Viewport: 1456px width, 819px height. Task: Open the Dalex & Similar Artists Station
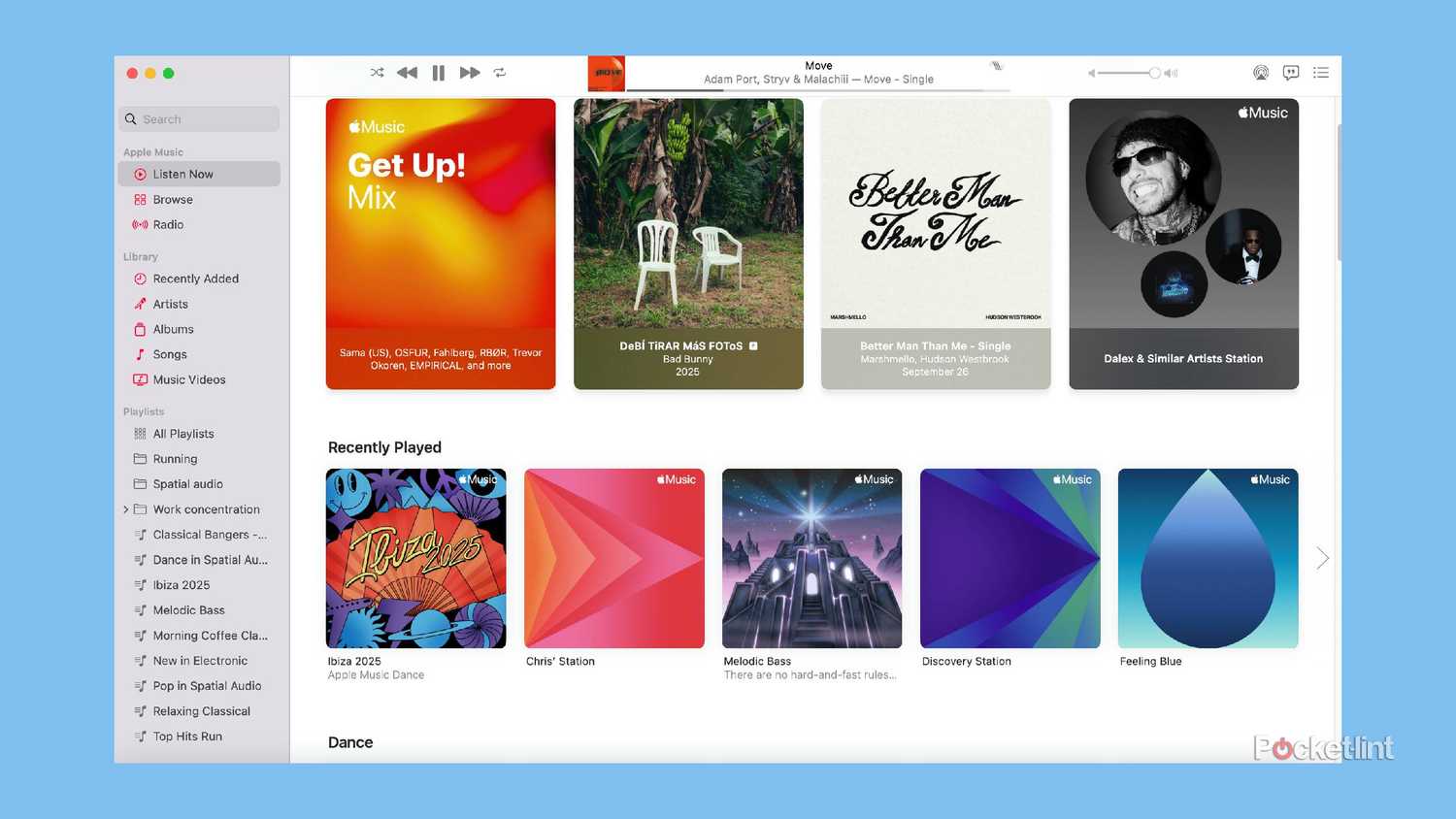[1183, 244]
